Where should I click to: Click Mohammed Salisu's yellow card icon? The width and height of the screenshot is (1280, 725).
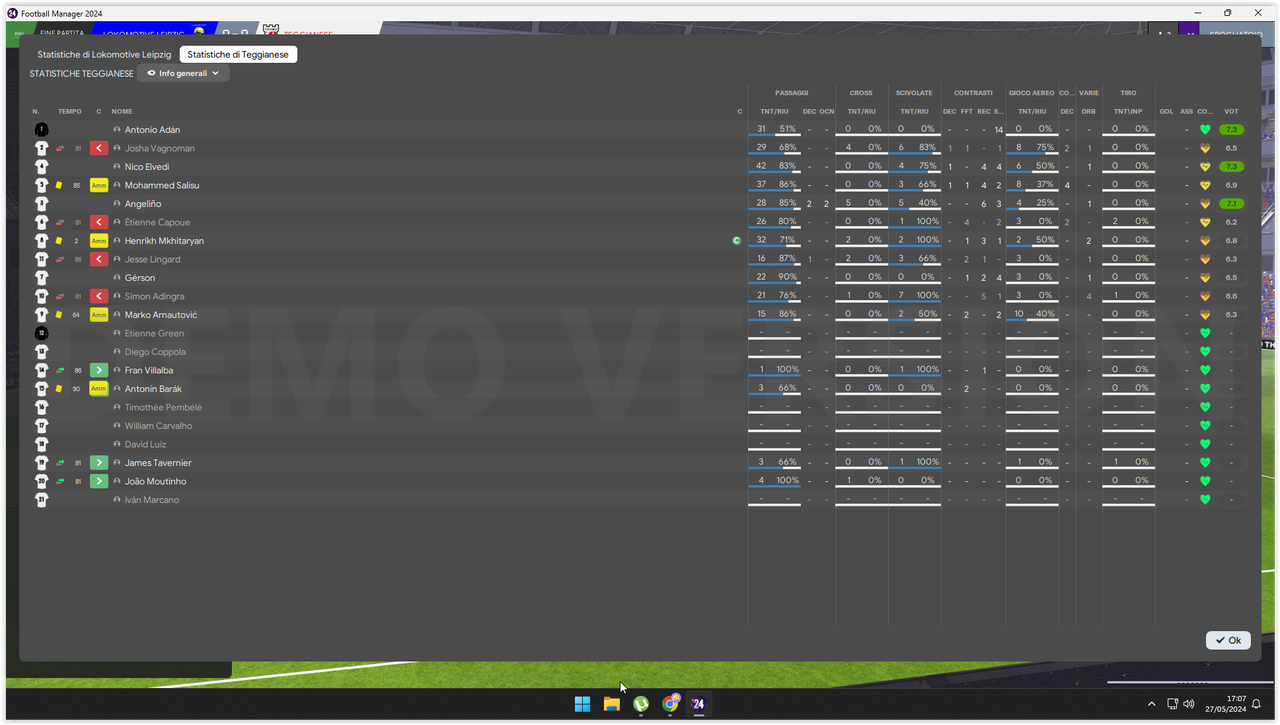pos(60,185)
